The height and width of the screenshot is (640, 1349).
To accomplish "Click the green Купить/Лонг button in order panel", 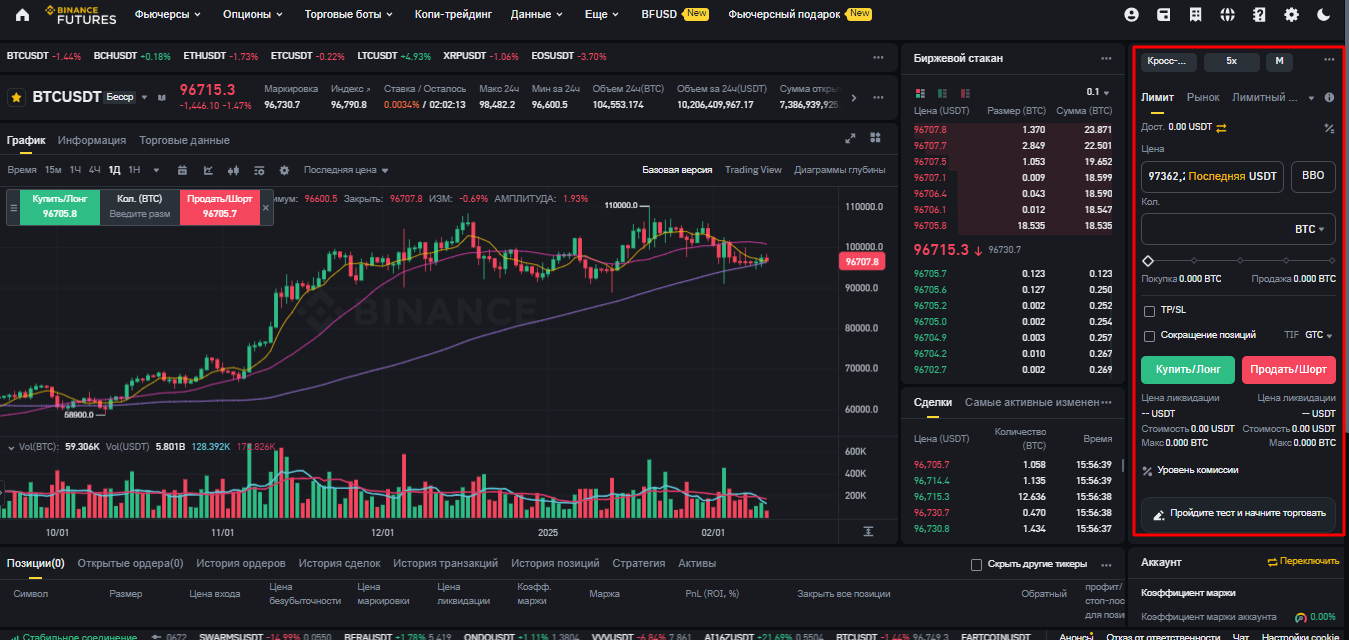I will [x=1187, y=370].
